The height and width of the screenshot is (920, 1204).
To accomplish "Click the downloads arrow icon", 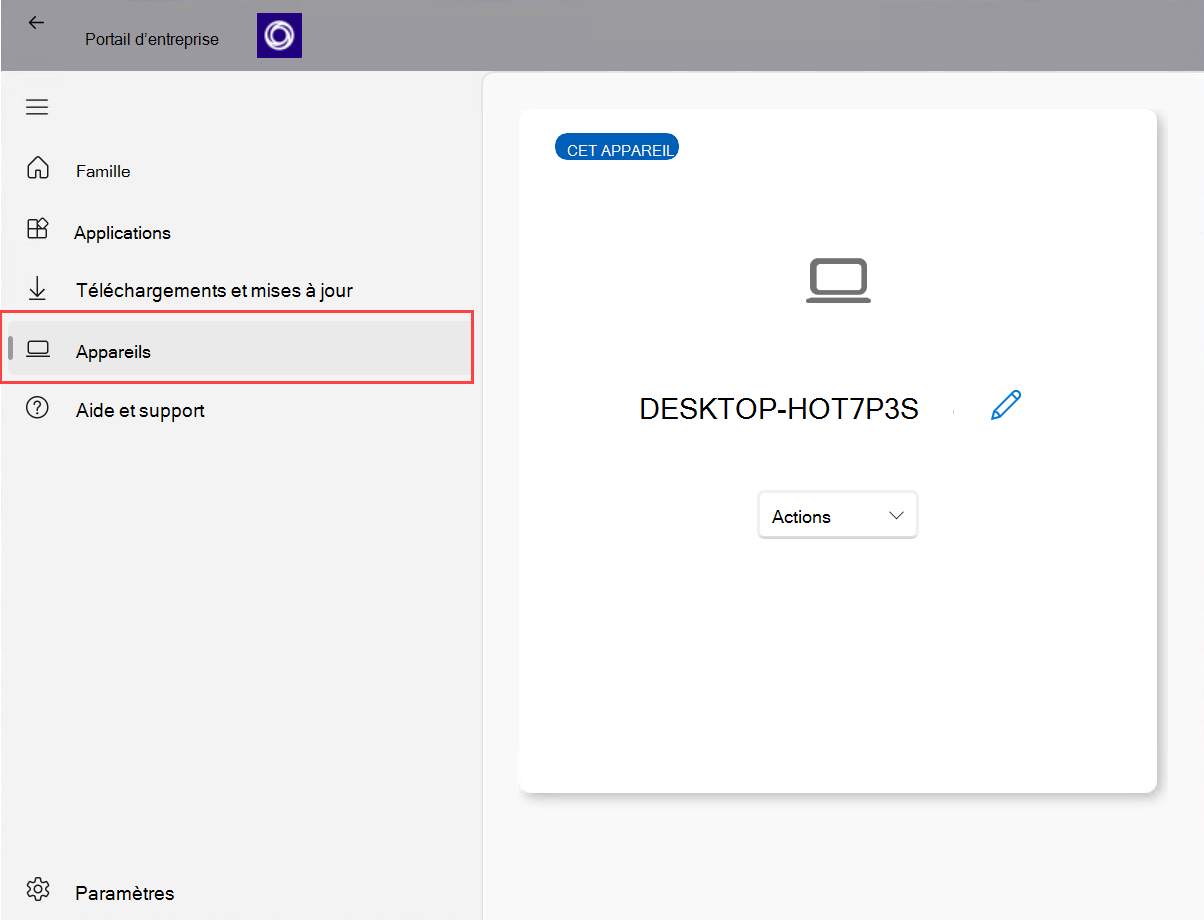I will point(37,289).
